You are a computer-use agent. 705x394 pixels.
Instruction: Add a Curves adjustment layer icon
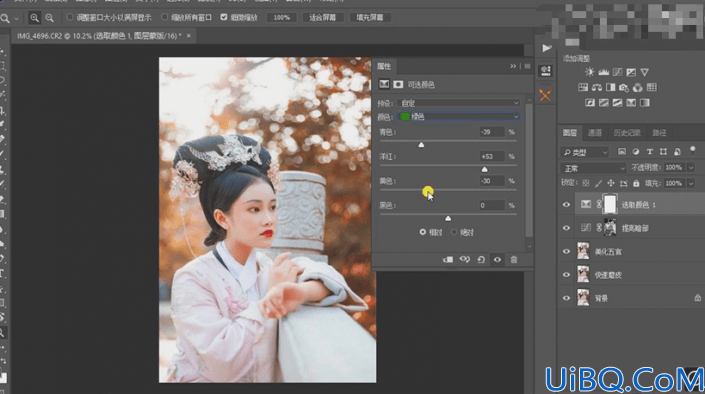[617, 72]
